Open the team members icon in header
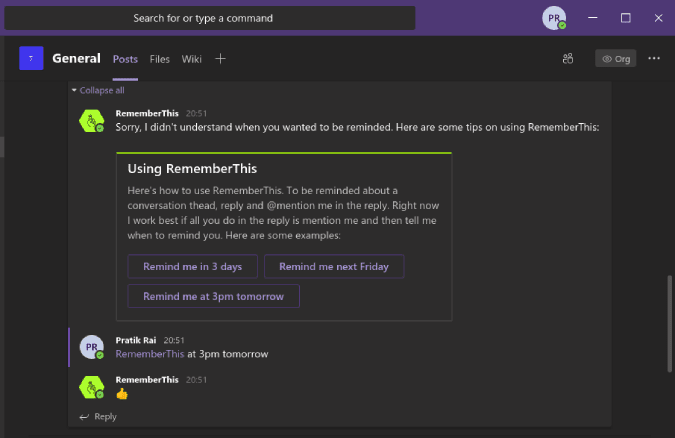This screenshot has width=675, height=438. 568,59
